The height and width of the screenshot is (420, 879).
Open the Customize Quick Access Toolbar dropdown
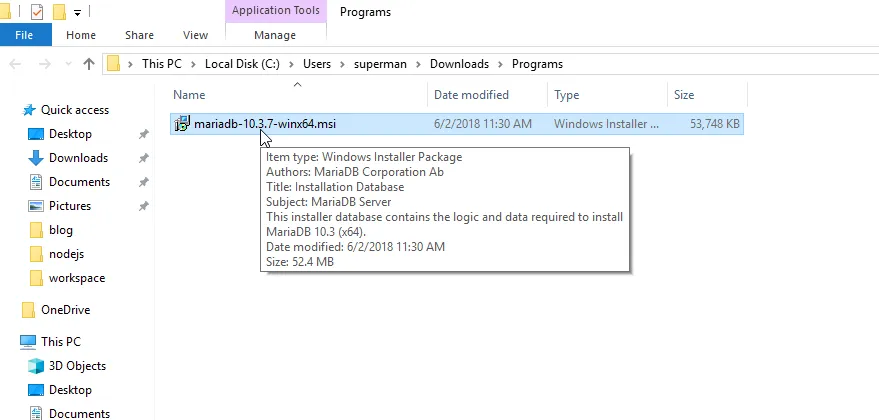[x=77, y=12]
